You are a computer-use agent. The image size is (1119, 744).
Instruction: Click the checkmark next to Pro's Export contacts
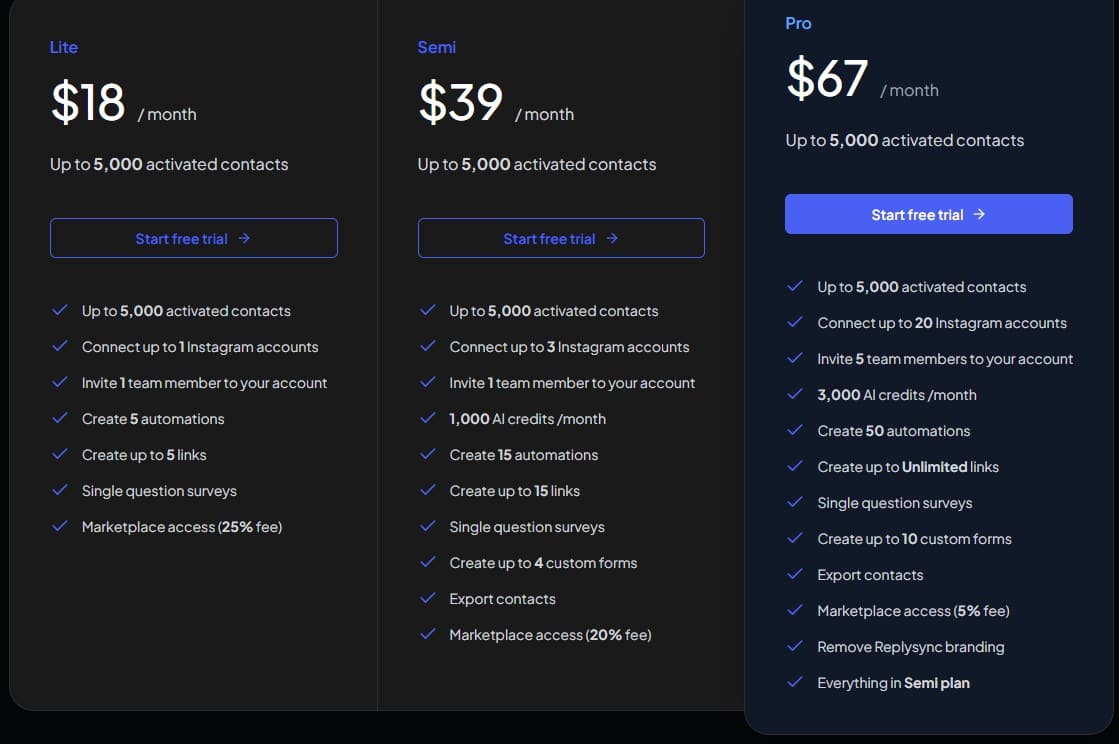[x=795, y=574]
